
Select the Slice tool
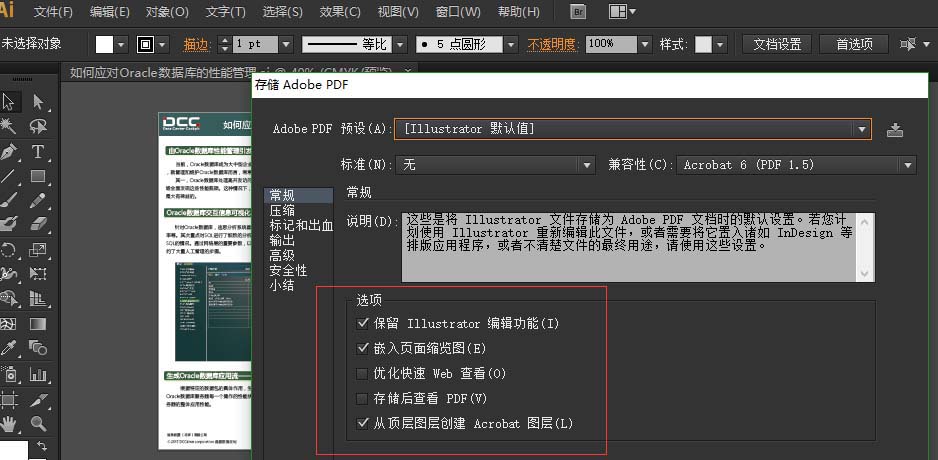[x=38, y=400]
